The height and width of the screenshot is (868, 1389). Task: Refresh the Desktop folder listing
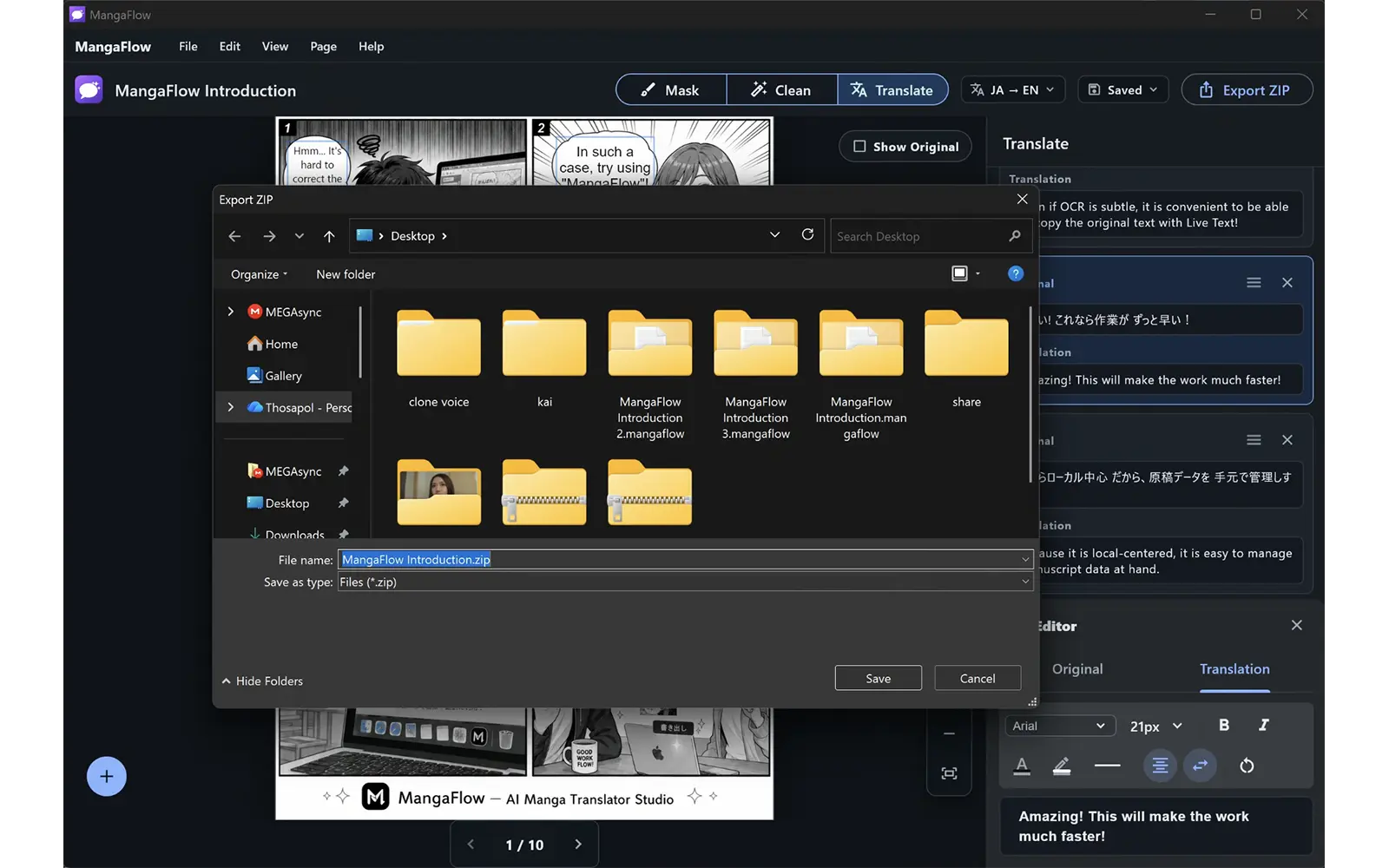[x=807, y=234]
